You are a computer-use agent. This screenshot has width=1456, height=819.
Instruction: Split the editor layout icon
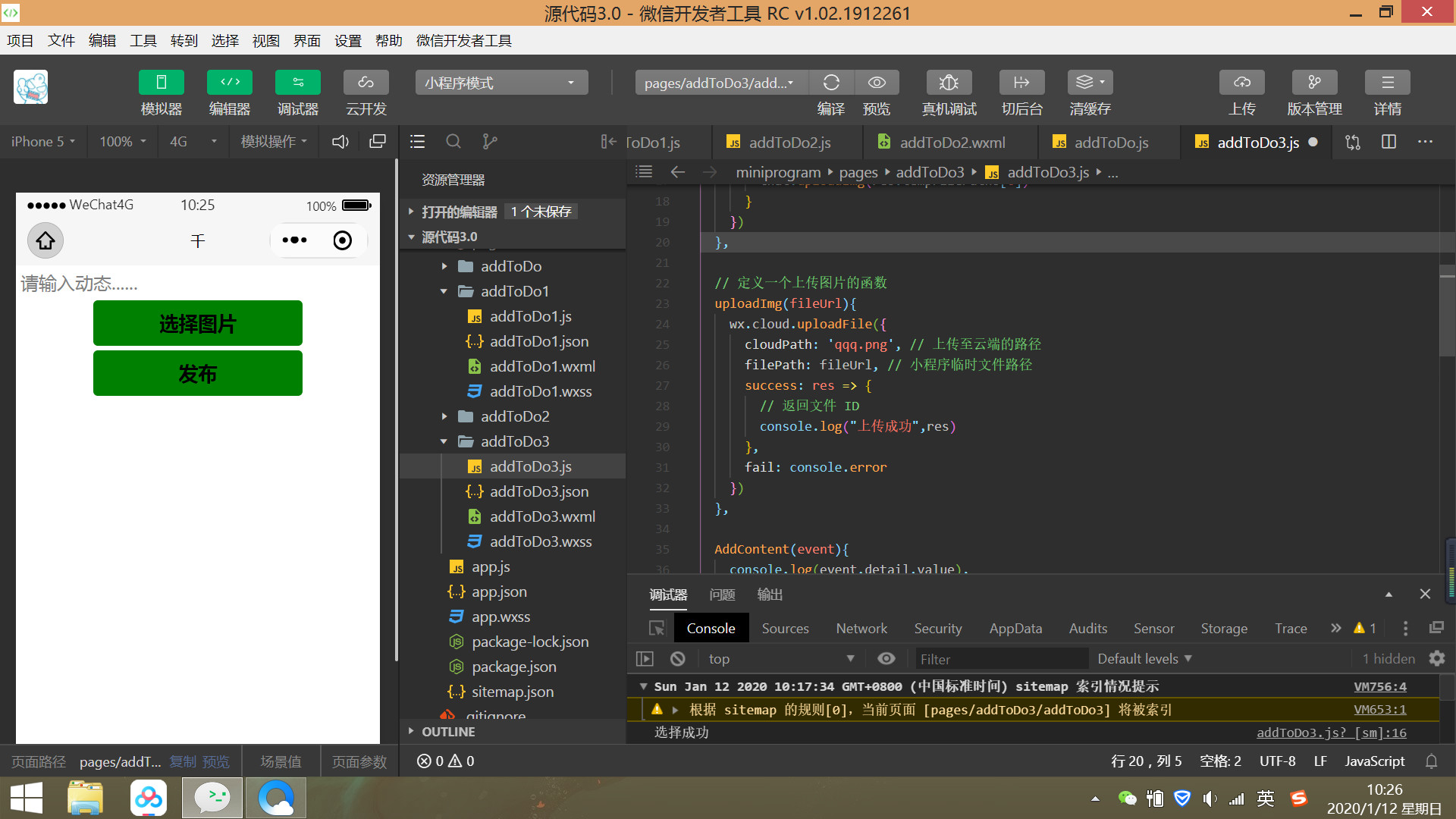click(1389, 142)
